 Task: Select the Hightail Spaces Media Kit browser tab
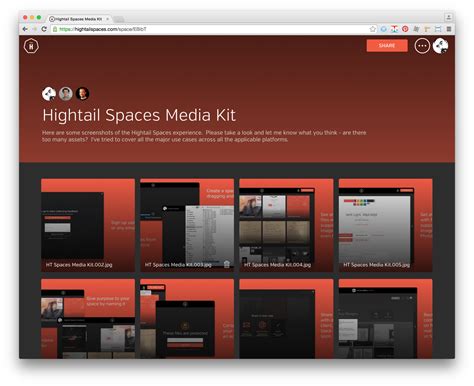[79, 19]
